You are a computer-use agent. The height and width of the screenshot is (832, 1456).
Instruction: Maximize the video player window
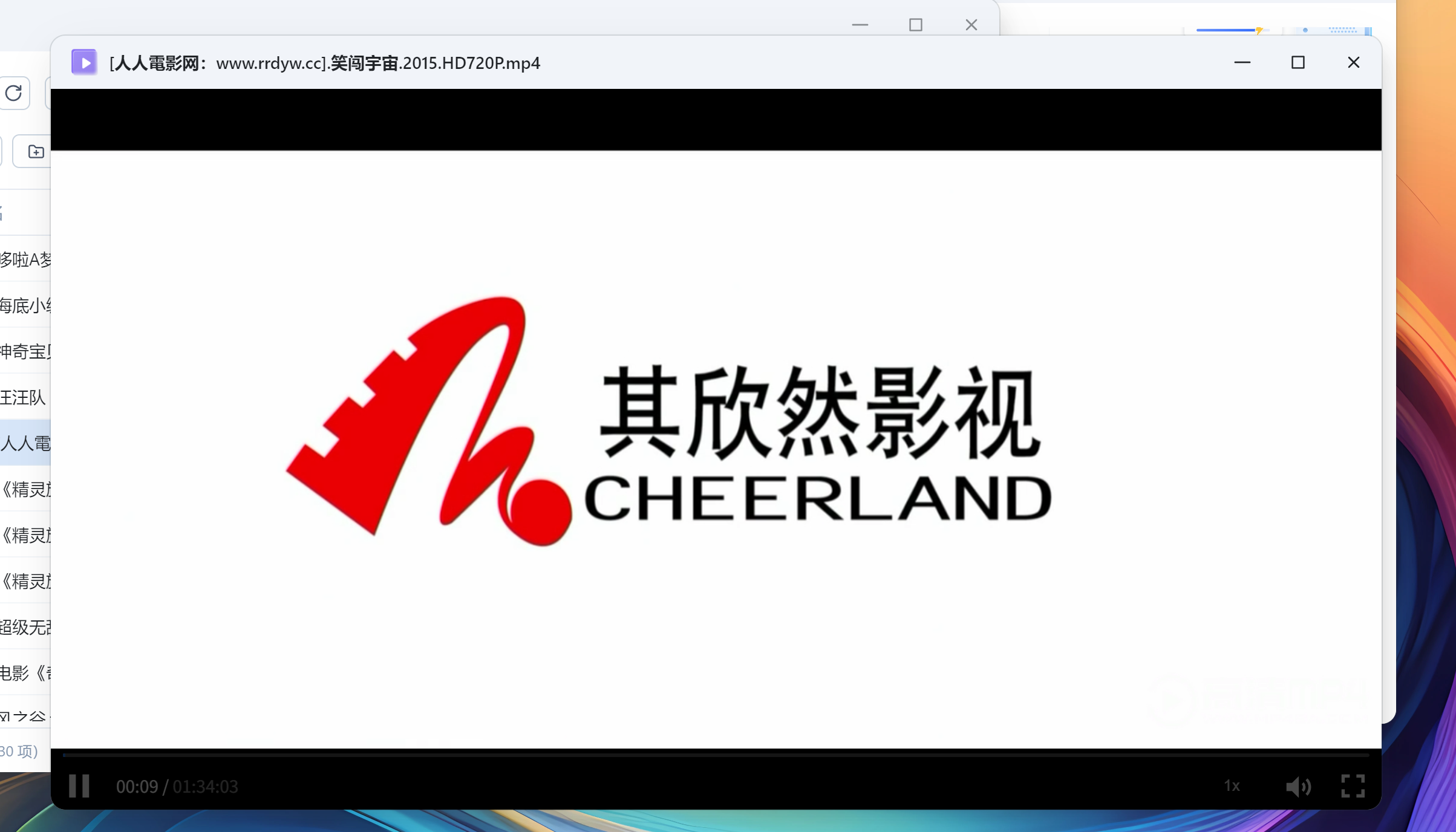1298,62
